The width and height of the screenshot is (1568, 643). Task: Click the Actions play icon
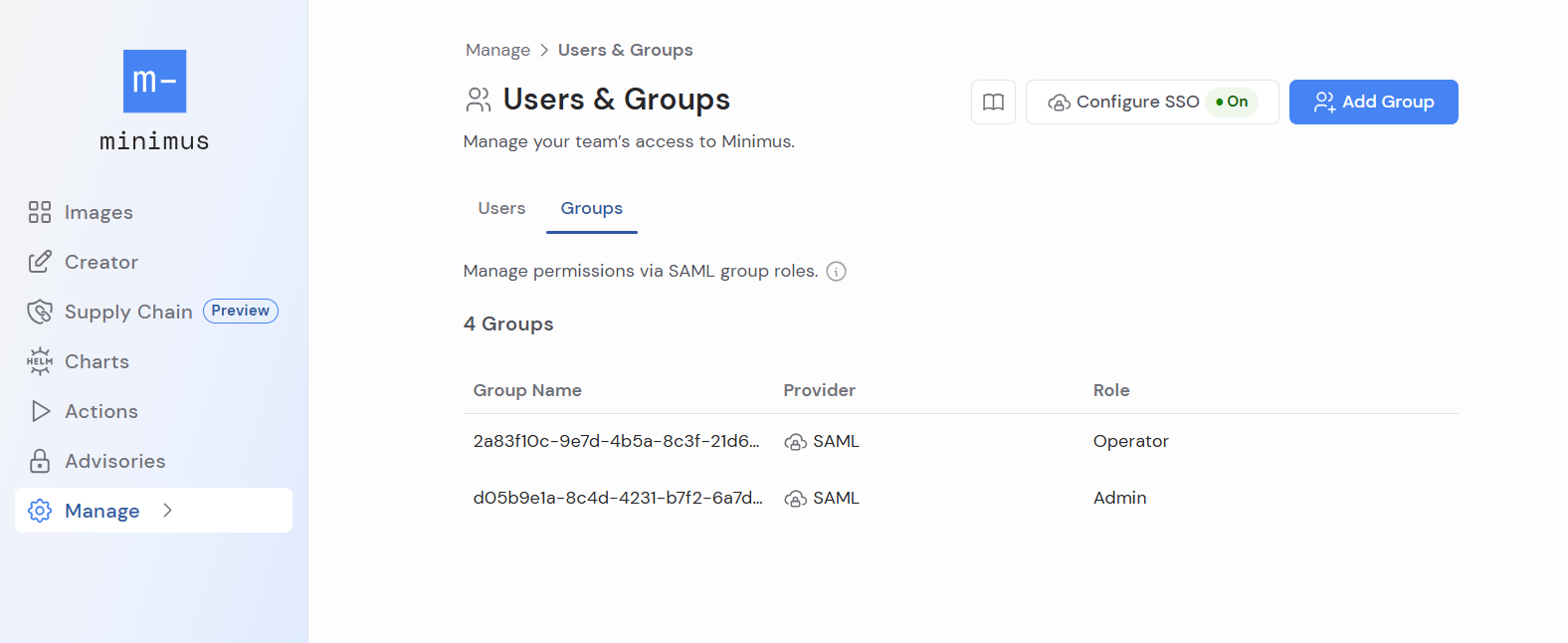(41, 411)
